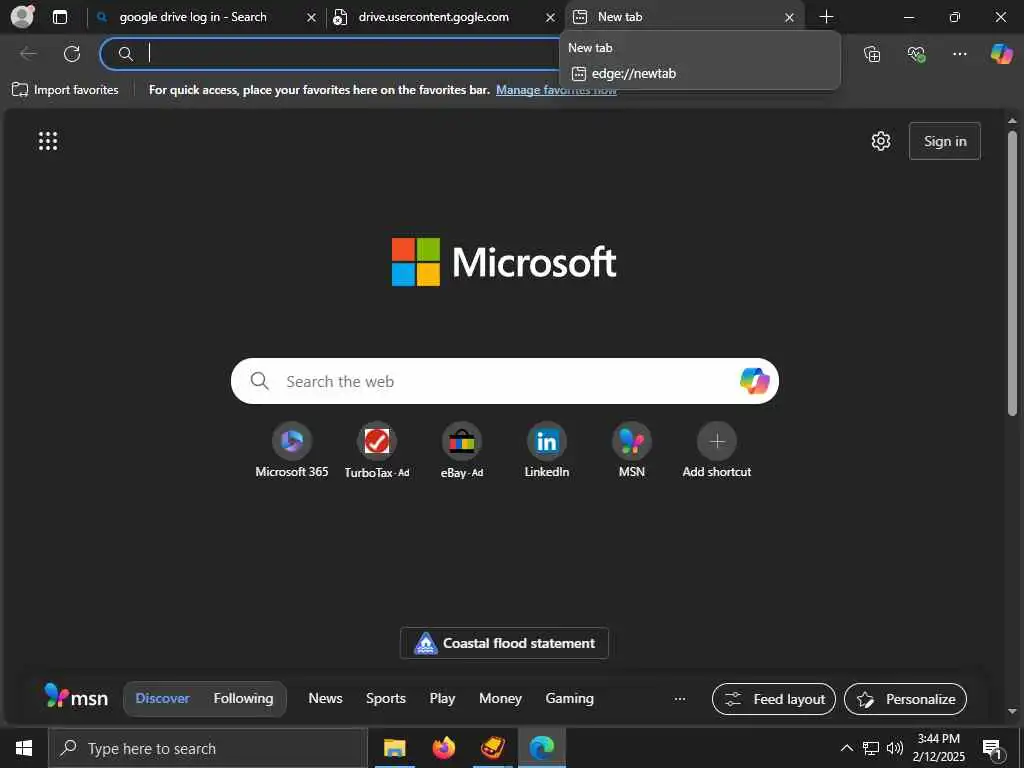The height and width of the screenshot is (768, 1024).
Task: Open Firefox from taskbar
Action: pyautogui.click(x=443, y=748)
